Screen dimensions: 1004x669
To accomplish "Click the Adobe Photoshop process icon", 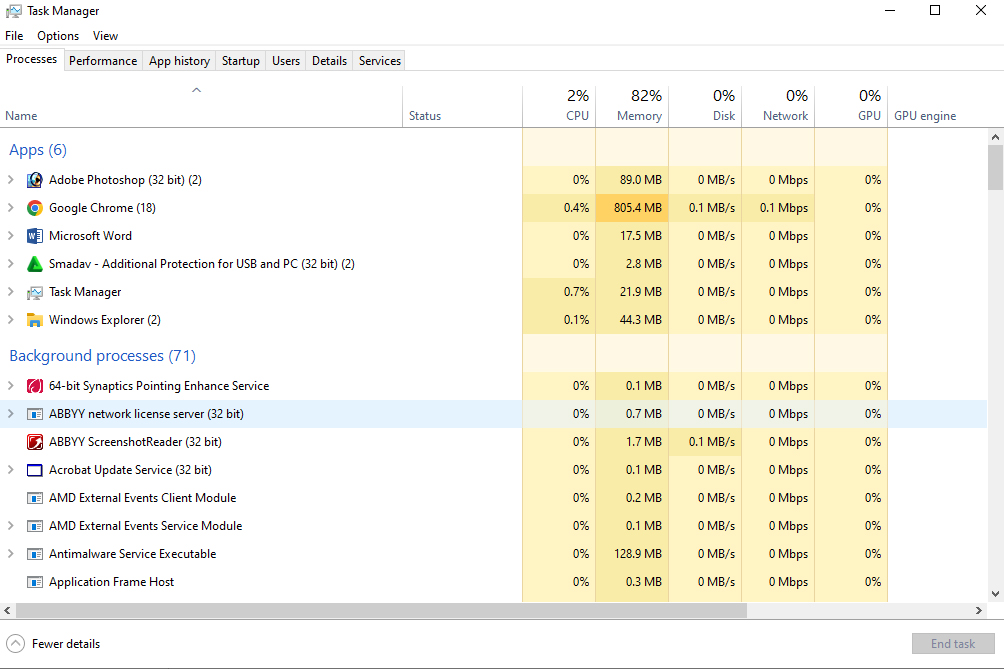I will point(35,180).
